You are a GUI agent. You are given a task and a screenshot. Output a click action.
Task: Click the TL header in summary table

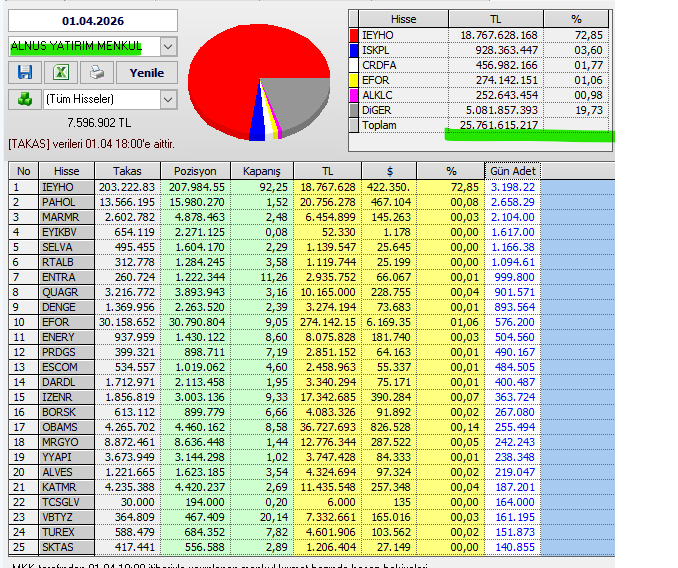point(496,19)
